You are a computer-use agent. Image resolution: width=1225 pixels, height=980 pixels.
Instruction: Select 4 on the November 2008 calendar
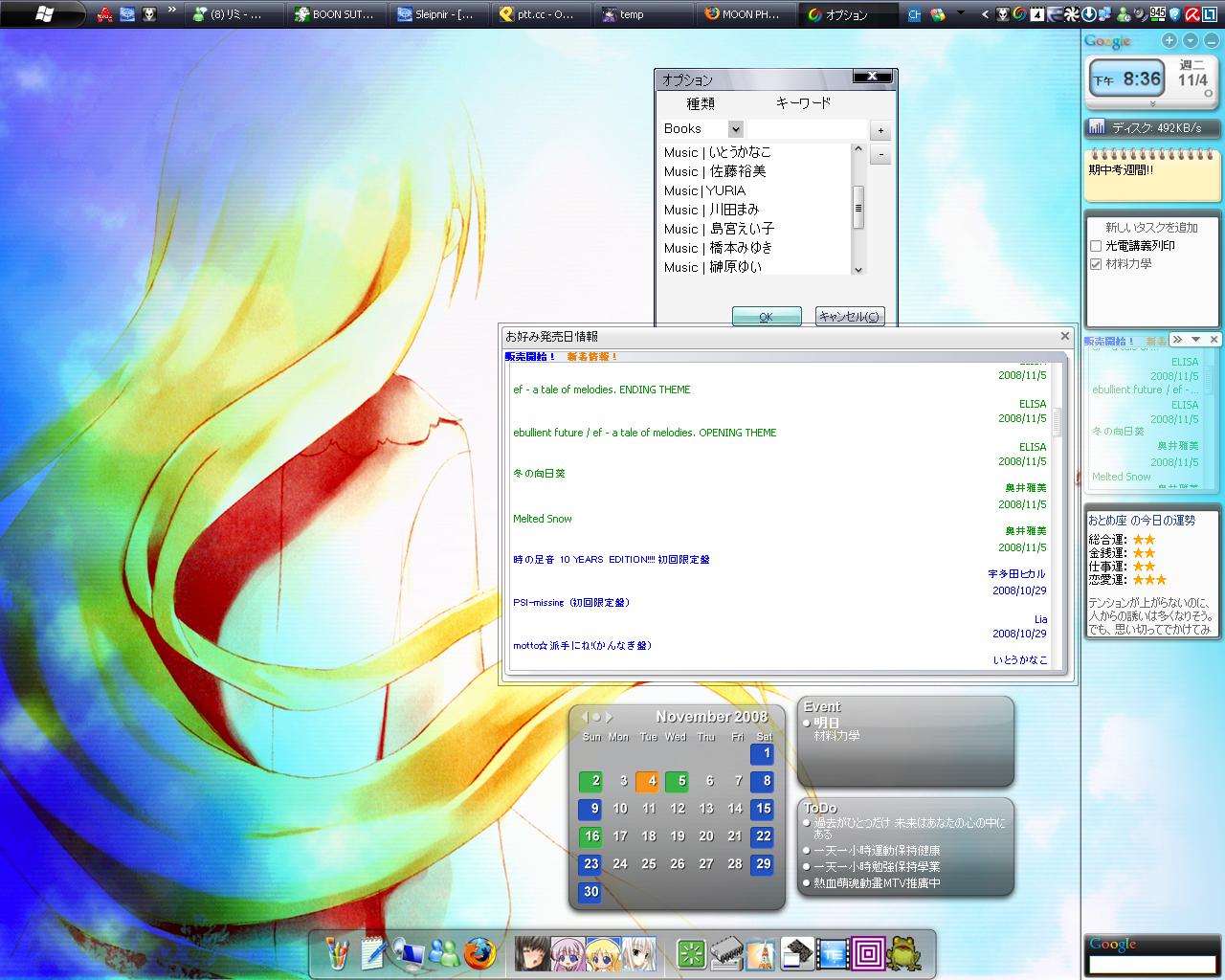click(x=648, y=781)
